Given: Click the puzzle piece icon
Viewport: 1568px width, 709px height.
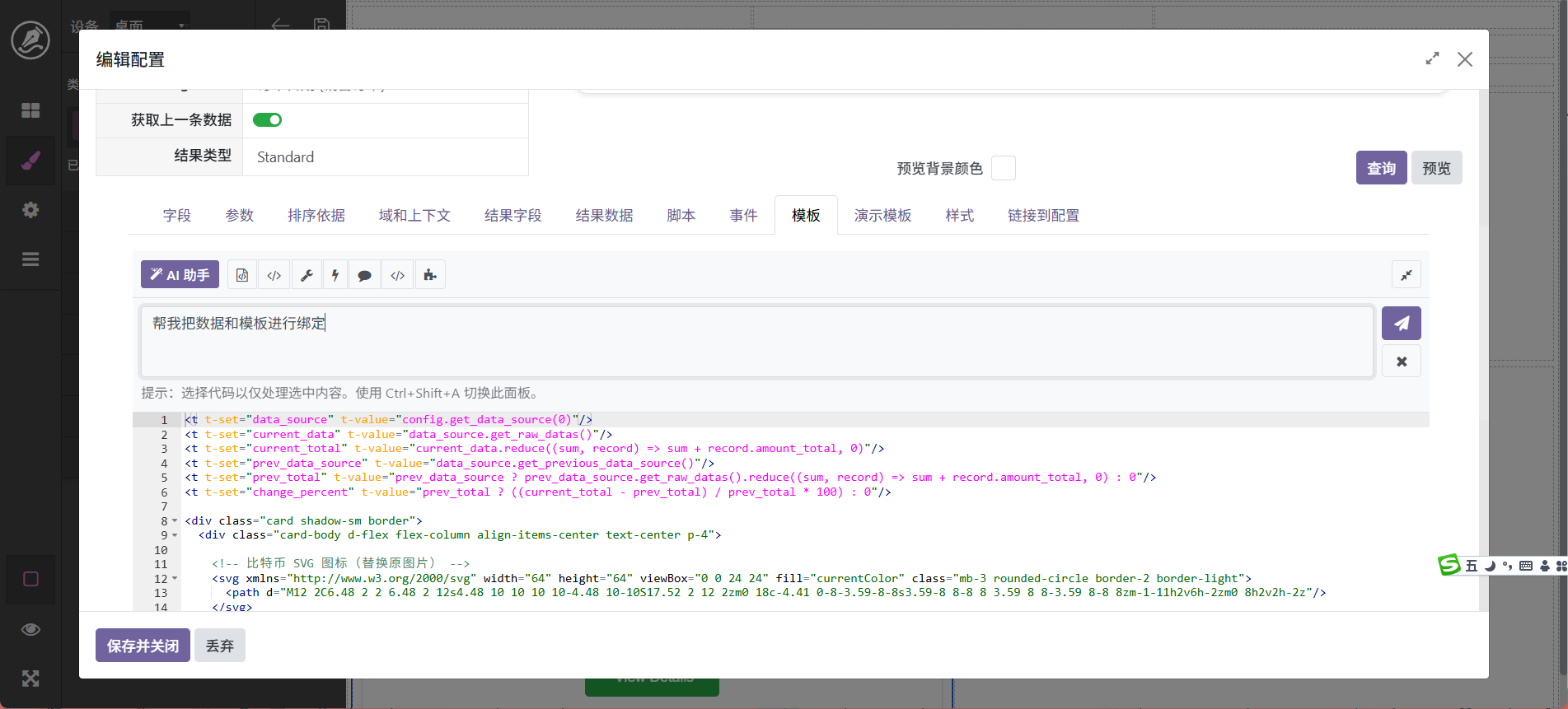Looking at the screenshot, I should pos(430,275).
